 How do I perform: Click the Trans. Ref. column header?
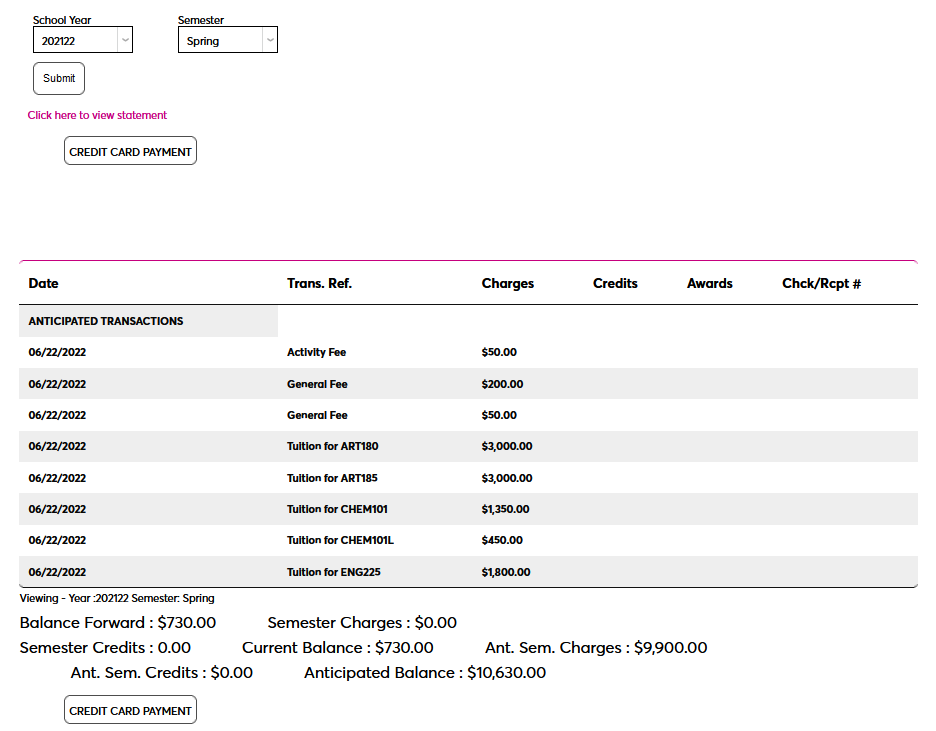[x=319, y=284]
